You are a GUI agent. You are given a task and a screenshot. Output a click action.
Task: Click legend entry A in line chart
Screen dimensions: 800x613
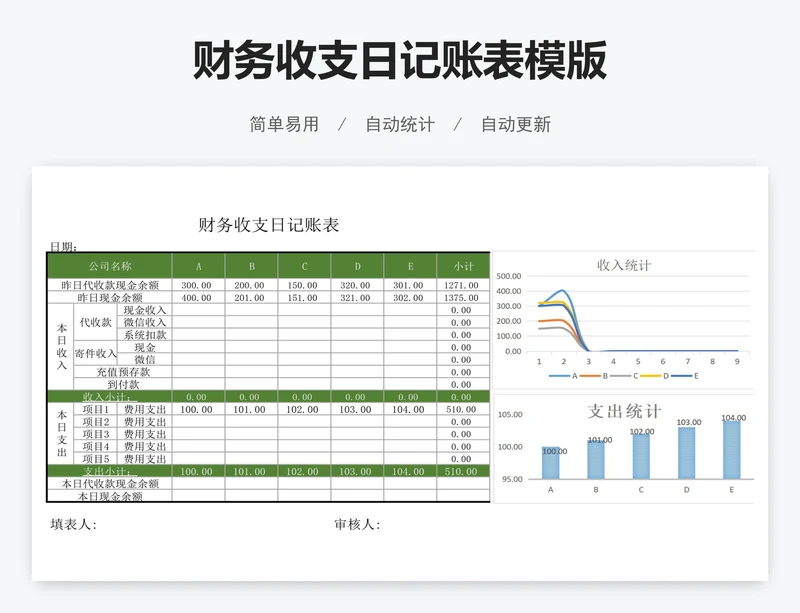pyautogui.click(x=563, y=376)
